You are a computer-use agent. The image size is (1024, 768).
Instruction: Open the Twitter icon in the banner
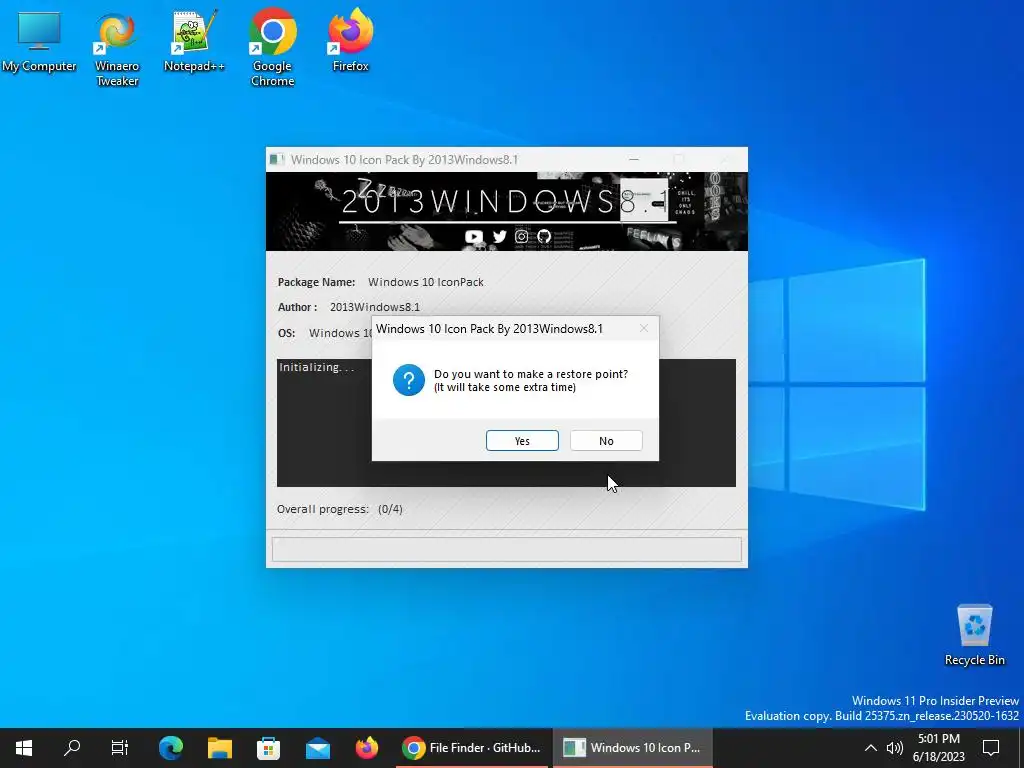[500, 236]
